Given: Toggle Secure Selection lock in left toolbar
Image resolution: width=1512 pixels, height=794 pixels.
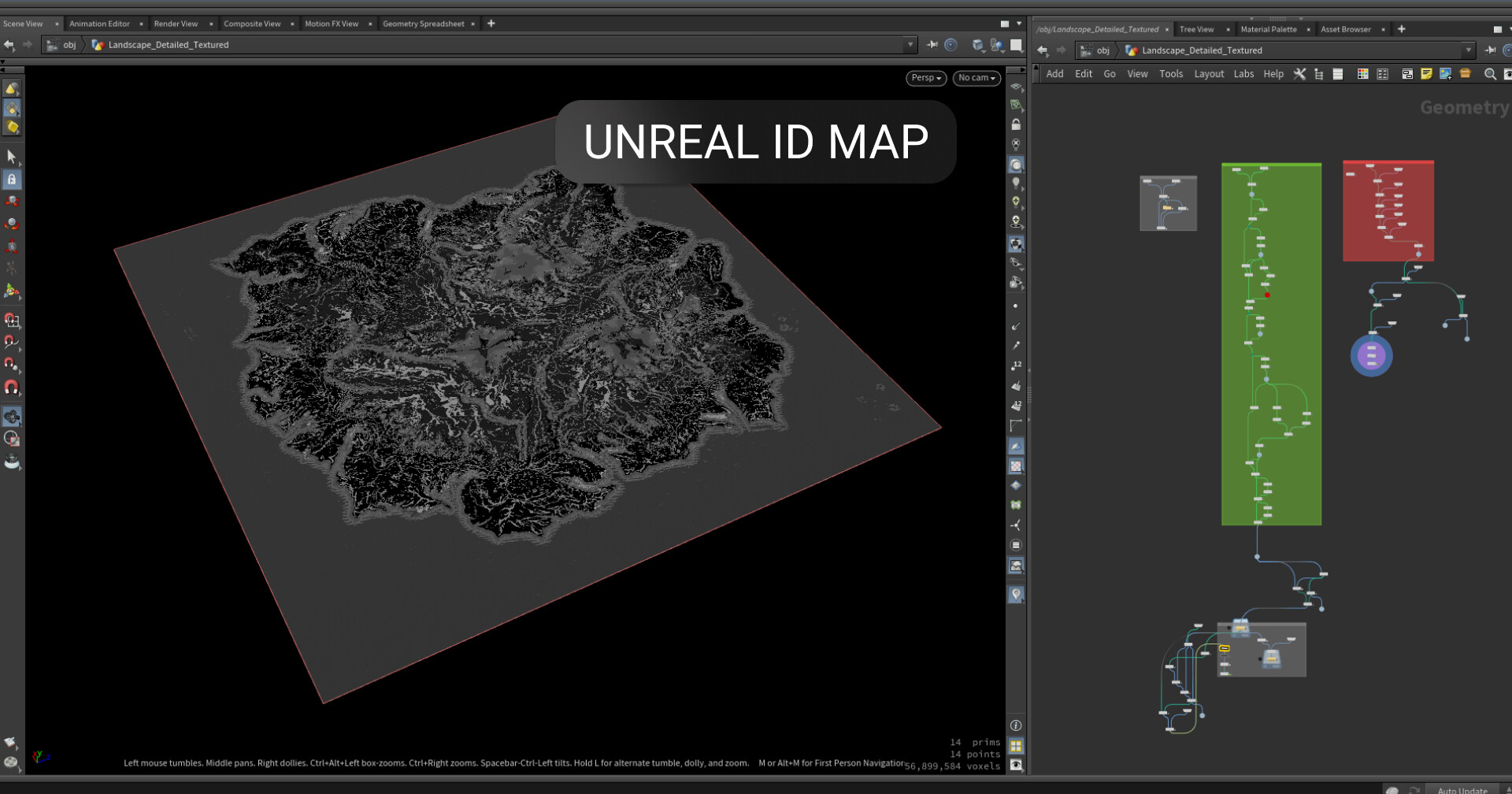Looking at the screenshot, I should point(12,180).
